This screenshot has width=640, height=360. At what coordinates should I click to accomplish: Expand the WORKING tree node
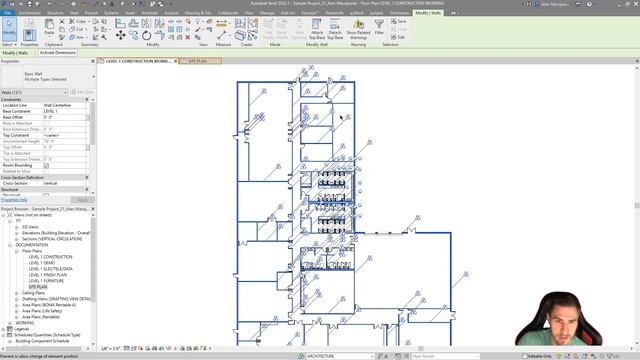[x=10, y=323]
